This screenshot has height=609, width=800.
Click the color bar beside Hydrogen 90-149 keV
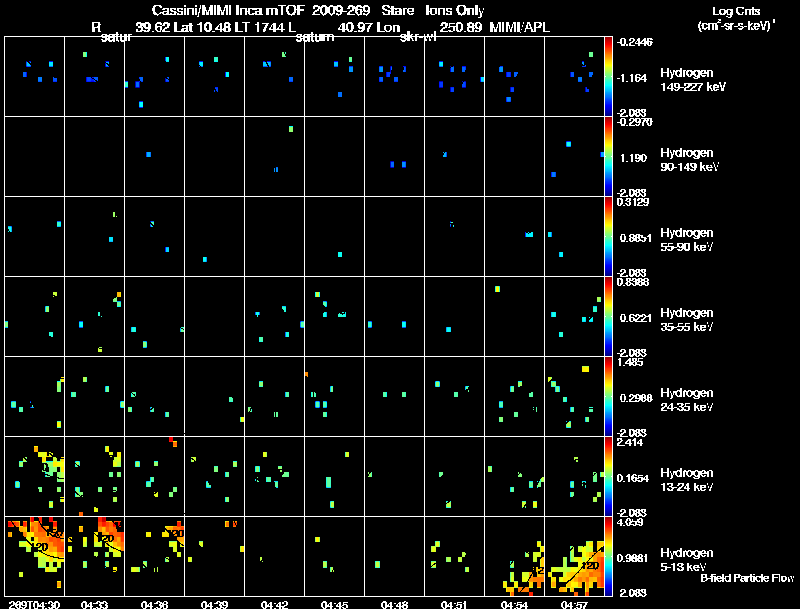608,157
